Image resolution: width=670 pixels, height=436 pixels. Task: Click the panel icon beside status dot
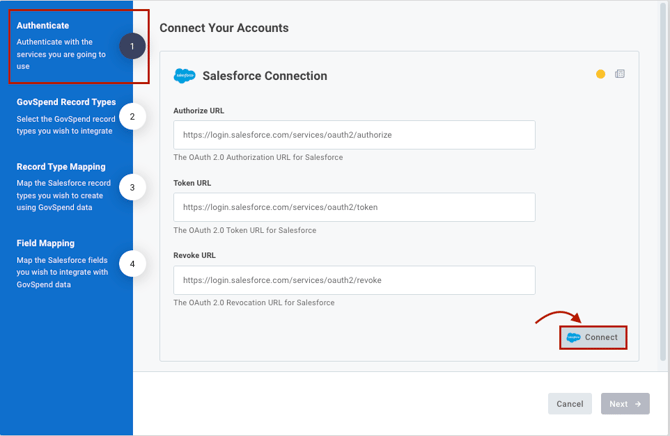[620, 74]
